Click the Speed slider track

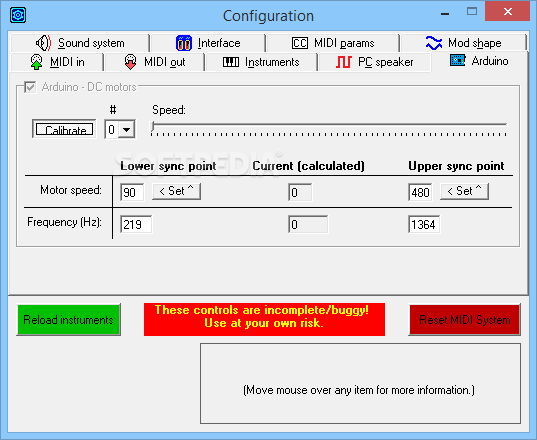tap(329, 125)
